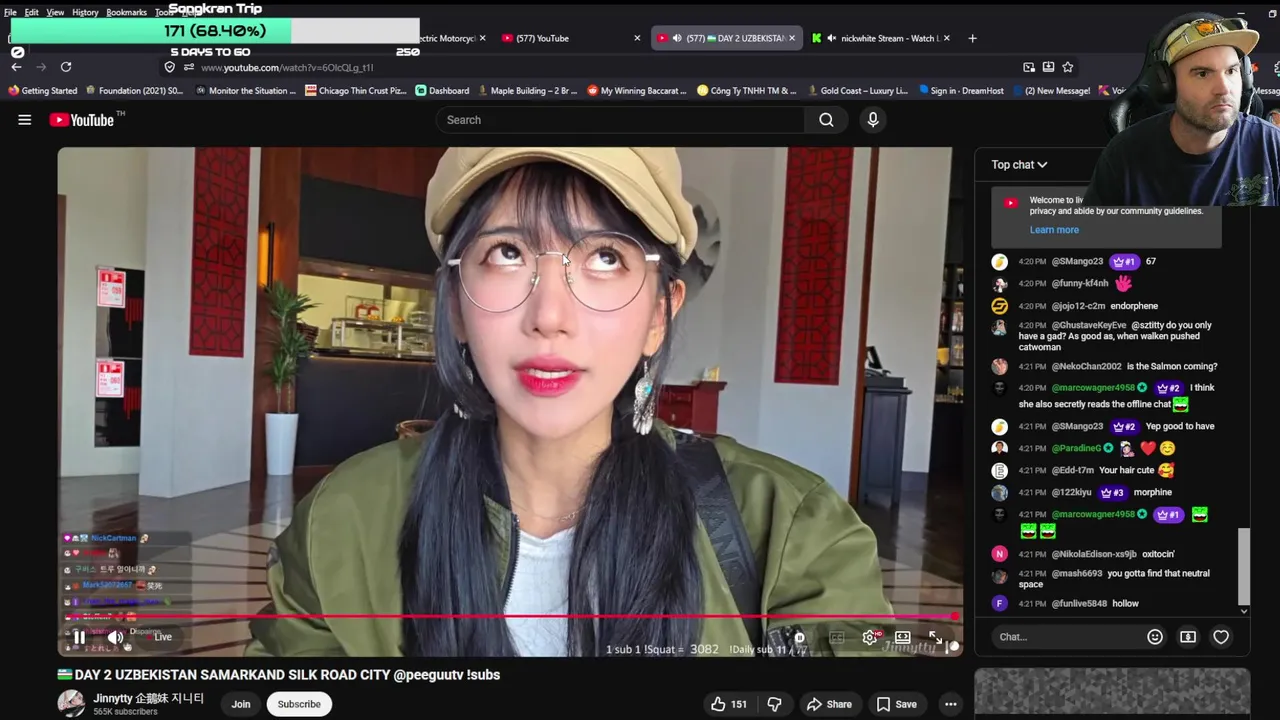
Task: Click the tracking protection shield icon
Action: pos(169,67)
